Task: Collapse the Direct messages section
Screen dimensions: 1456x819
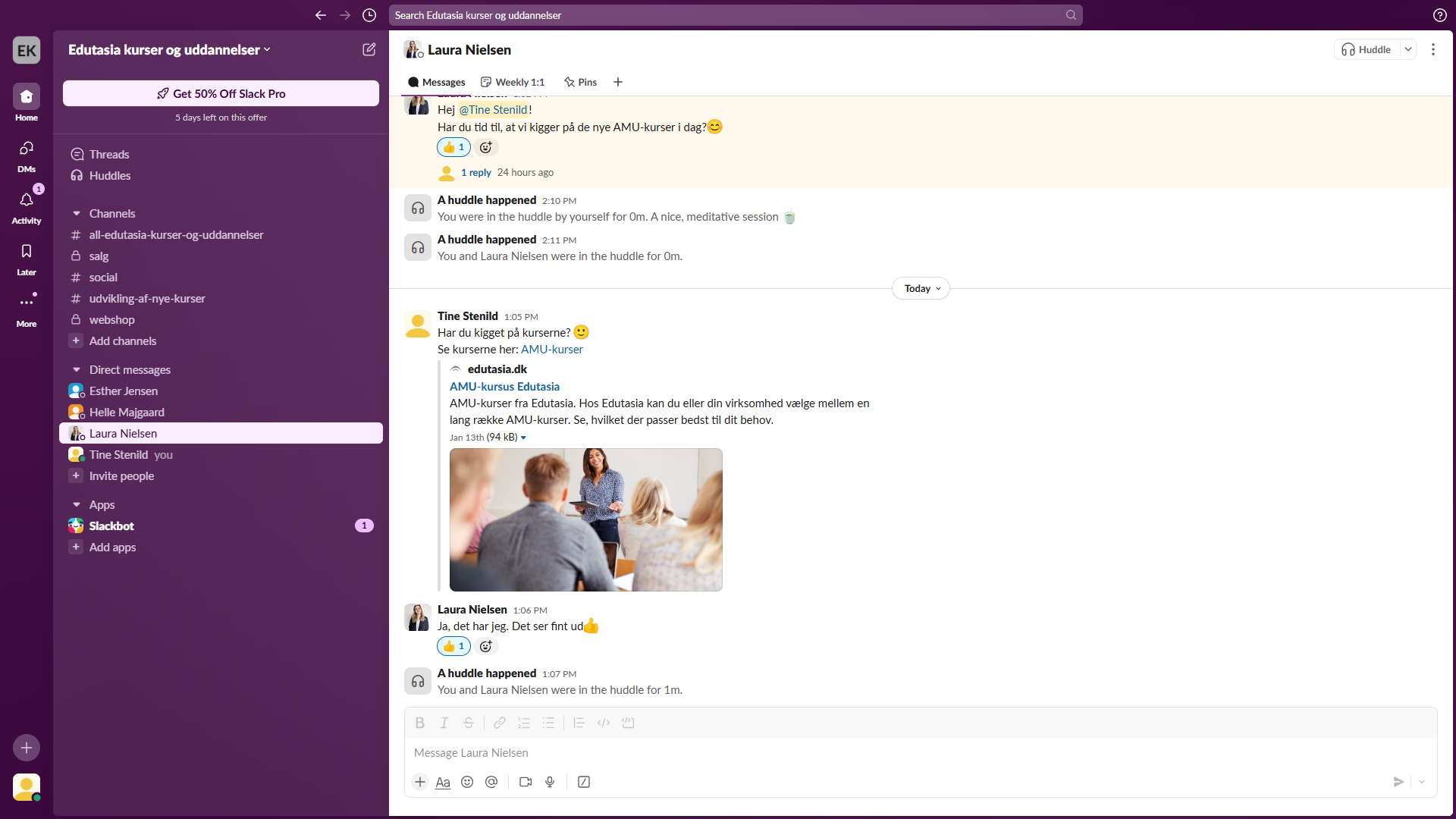Action: click(x=77, y=370)
